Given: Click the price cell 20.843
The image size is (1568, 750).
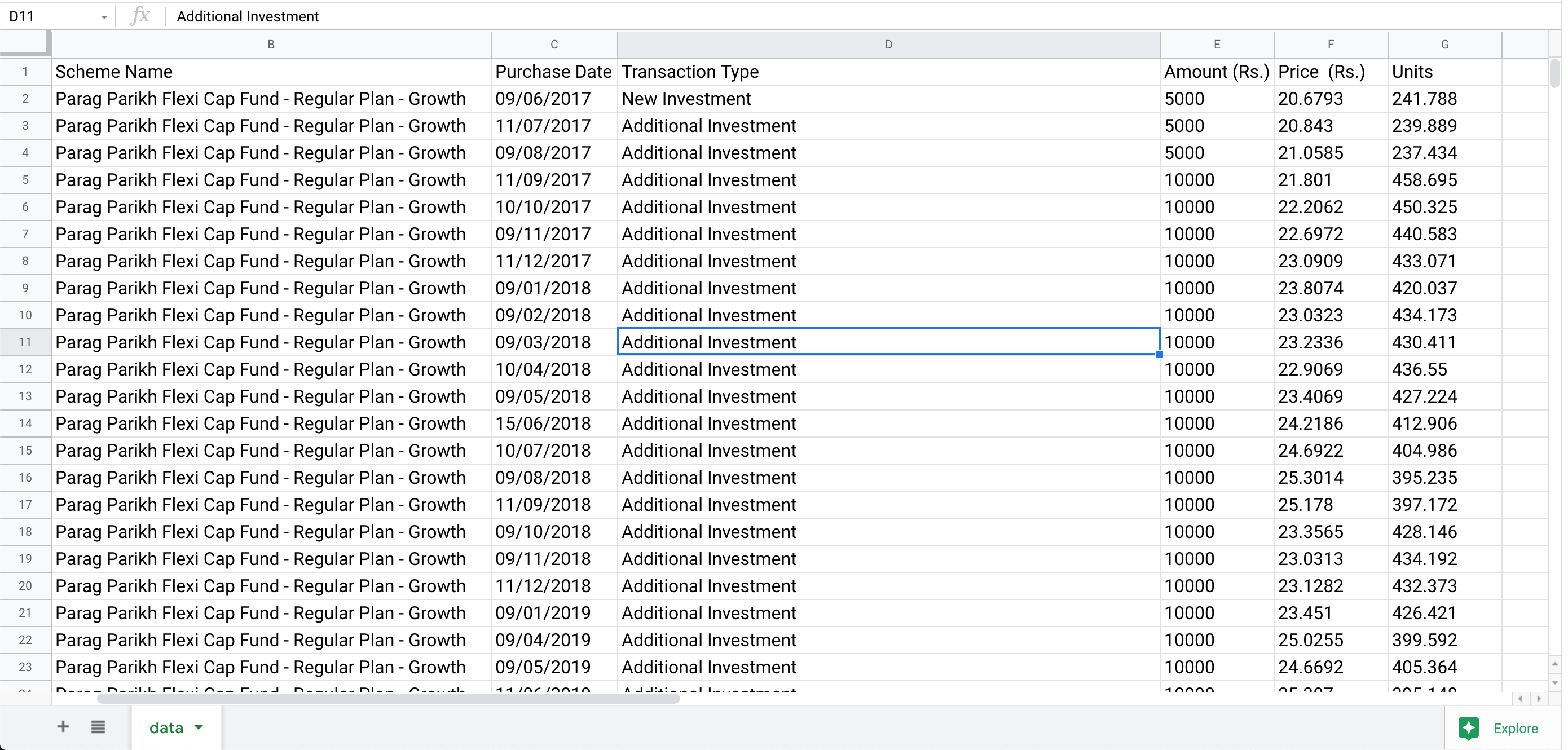Looking at the screenshot, I should tap(1331, 126).
